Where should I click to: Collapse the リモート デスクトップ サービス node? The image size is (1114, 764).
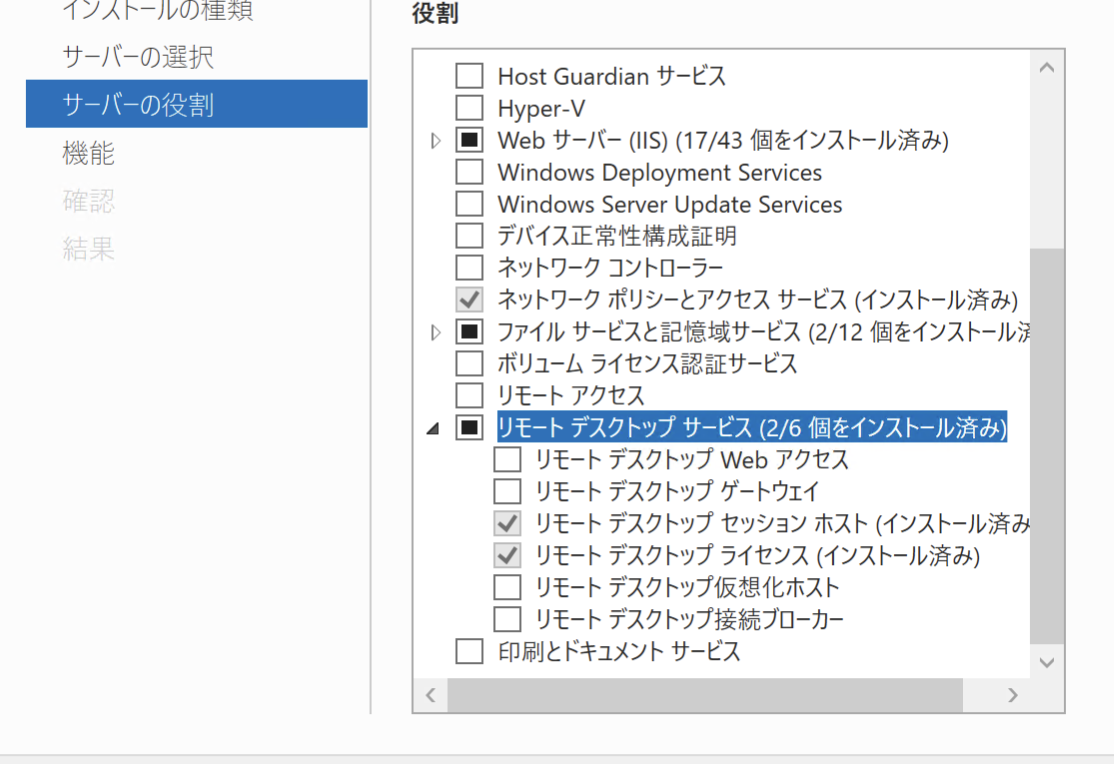tap(433, 429)
